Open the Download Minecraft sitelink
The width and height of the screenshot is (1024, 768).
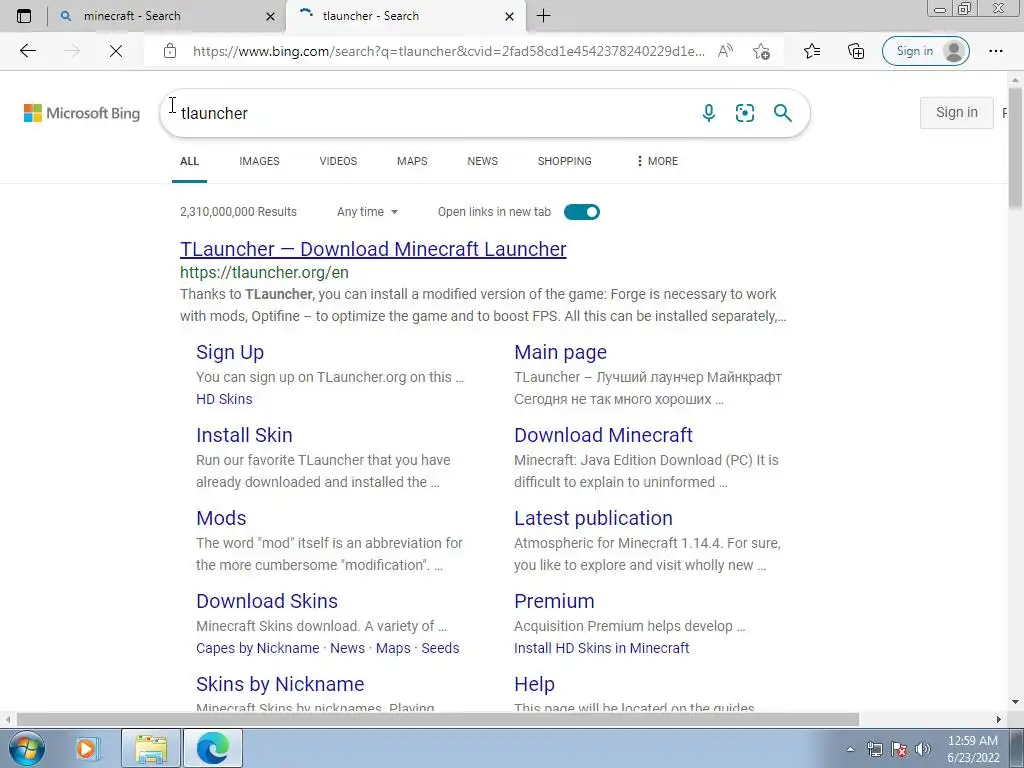(603, 435)
